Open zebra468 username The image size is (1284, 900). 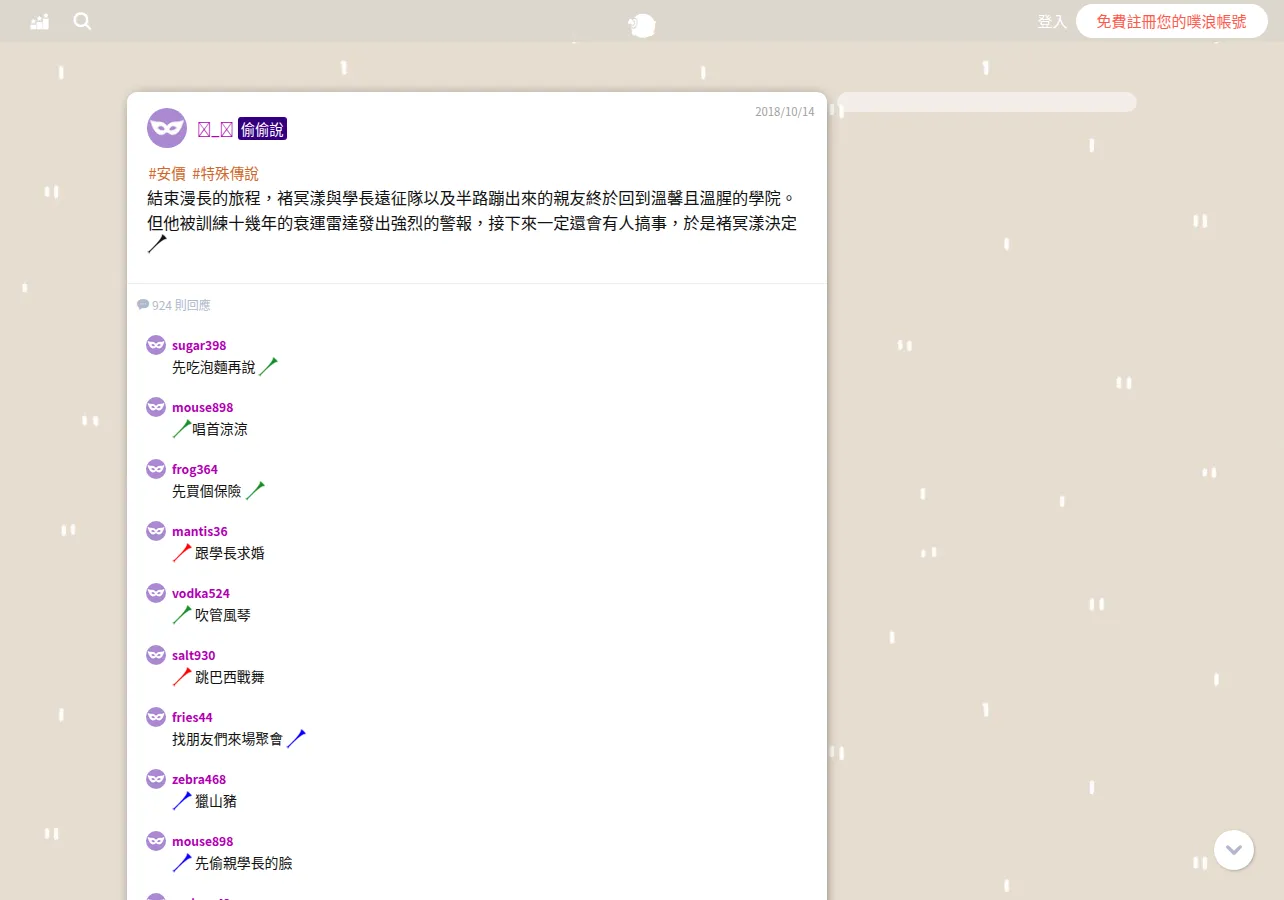199,780
